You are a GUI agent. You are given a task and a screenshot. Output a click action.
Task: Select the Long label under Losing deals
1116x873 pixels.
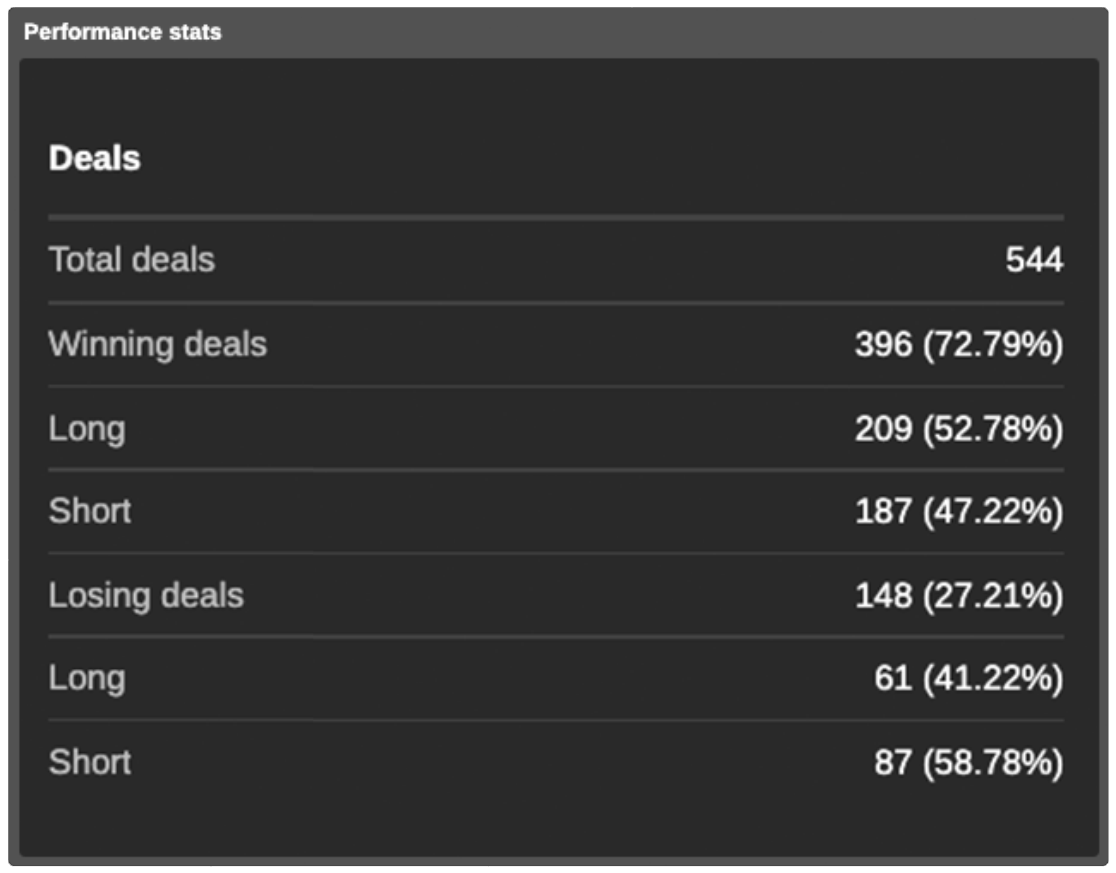point(87,678)
